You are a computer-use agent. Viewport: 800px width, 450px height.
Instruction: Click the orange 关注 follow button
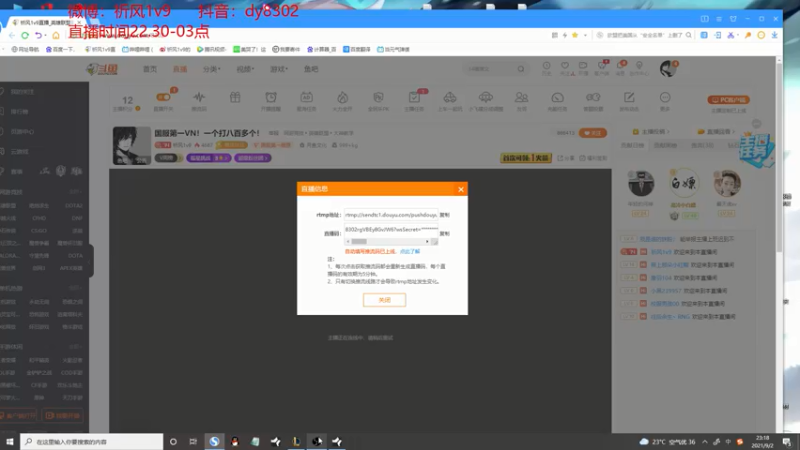(x=593, y=133)
